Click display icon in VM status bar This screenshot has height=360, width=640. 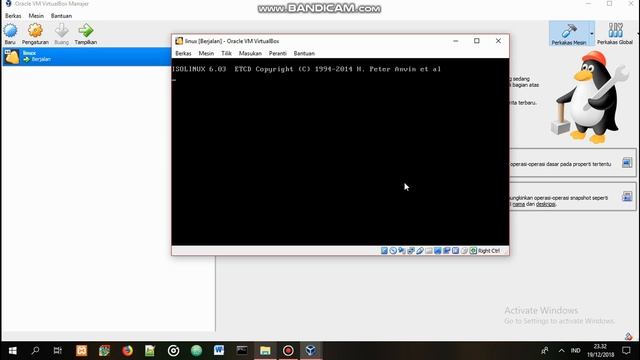point(438,251)
